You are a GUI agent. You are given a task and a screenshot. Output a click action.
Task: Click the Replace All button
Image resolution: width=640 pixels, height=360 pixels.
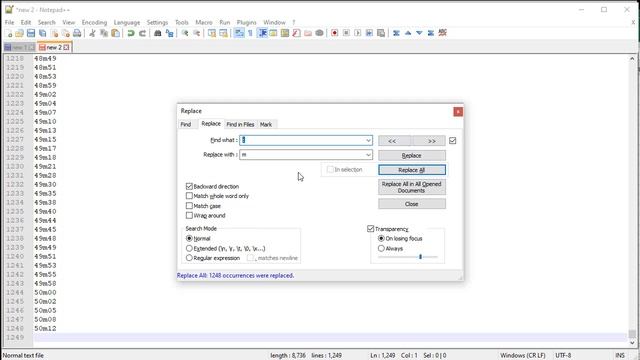point(412,170)
